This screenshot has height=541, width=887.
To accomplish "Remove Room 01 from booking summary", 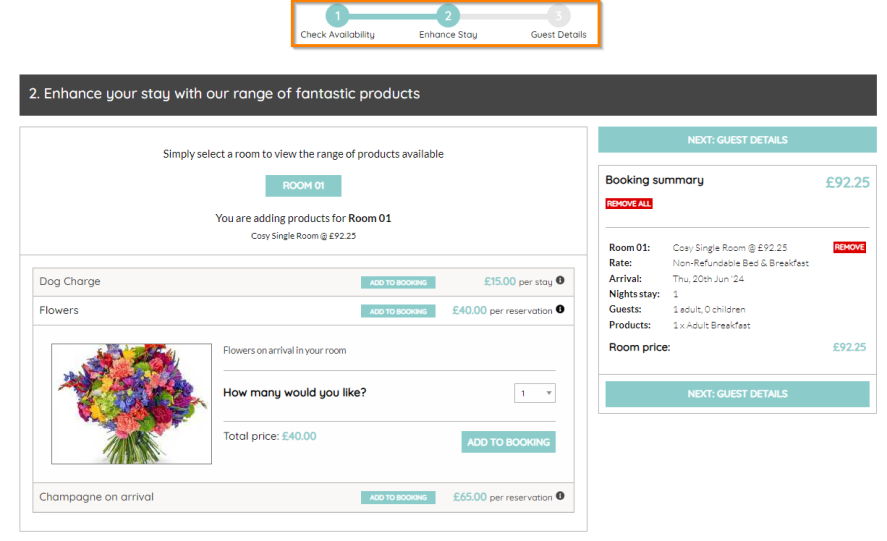I will pos(849,247).
